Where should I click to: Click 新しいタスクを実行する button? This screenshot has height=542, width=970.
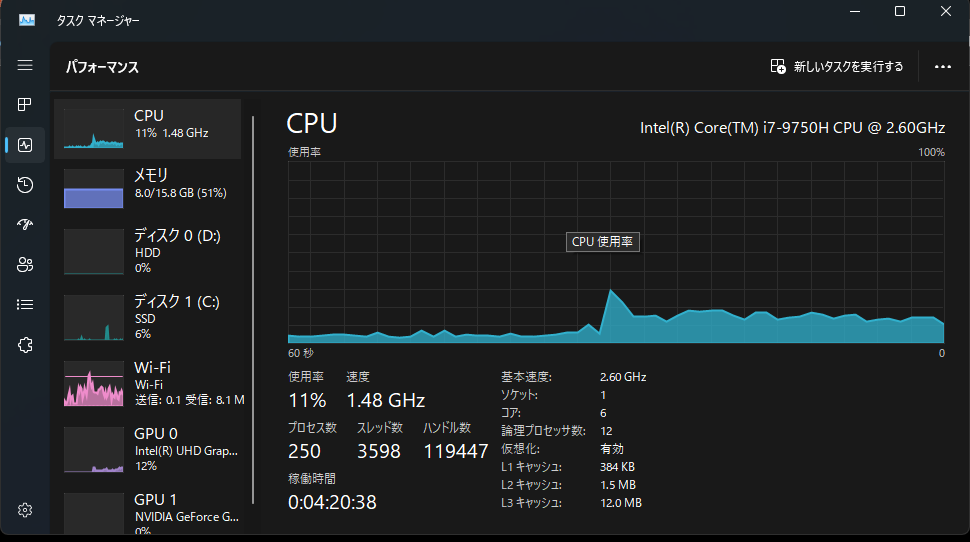[x=837, y=66]
